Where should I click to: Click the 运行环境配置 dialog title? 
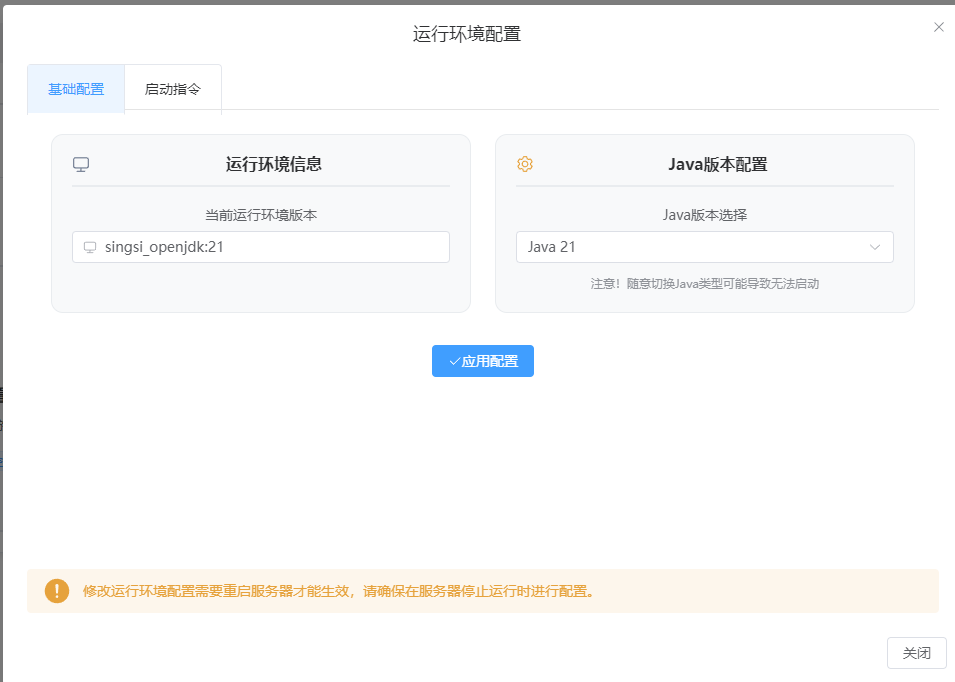[467, 34]
